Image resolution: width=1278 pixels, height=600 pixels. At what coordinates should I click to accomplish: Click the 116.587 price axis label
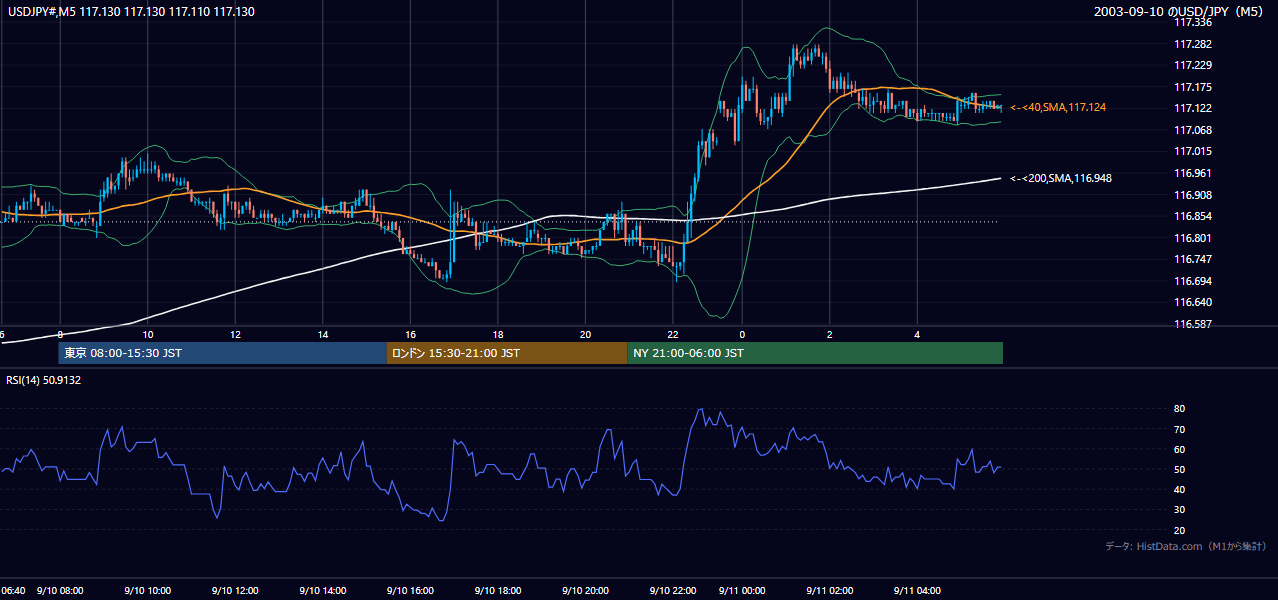coord(1192,324)
